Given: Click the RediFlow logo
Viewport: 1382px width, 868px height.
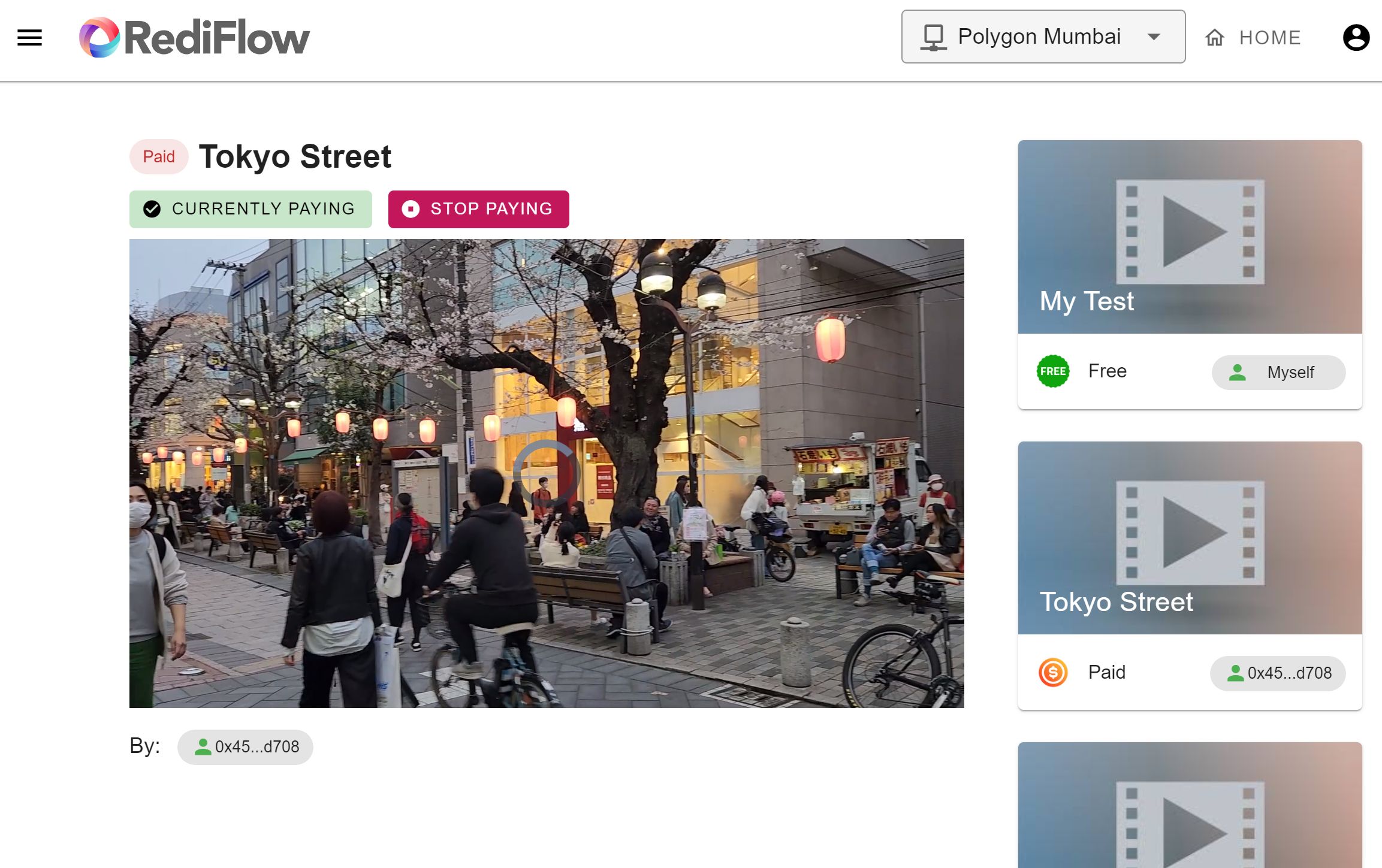Looking at the screenshot, I should (x=194, y=37).
